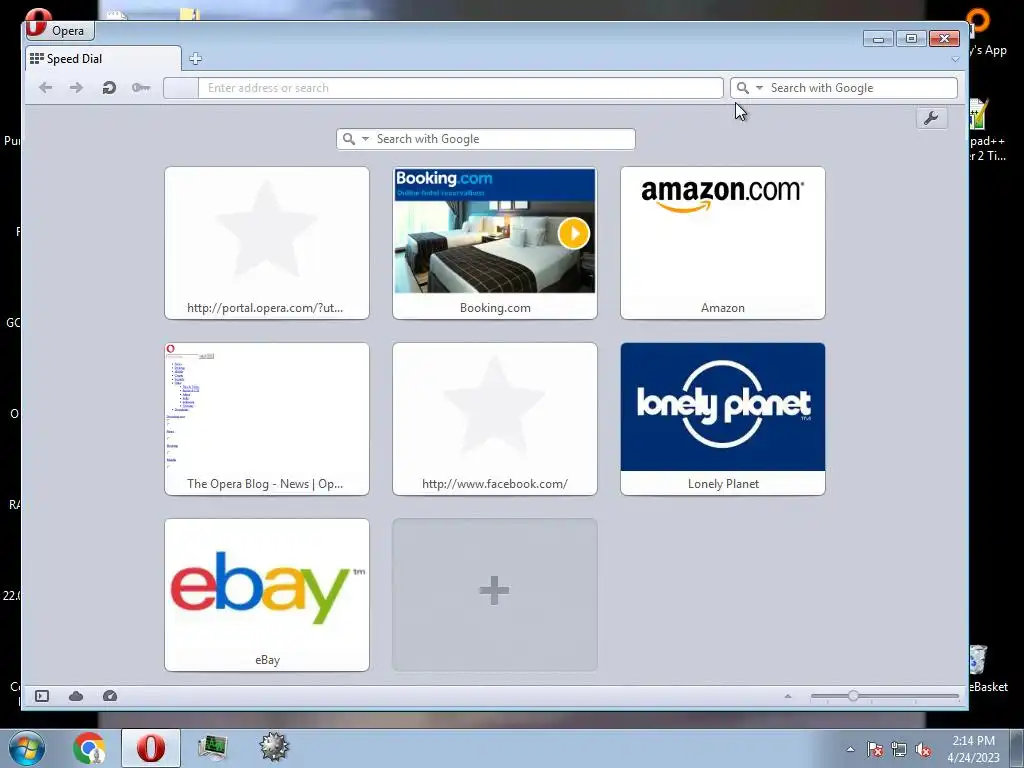The image size is (1024, 768).
Task: Open the Amazon speed dial tile
Action: tap(722, 243)
